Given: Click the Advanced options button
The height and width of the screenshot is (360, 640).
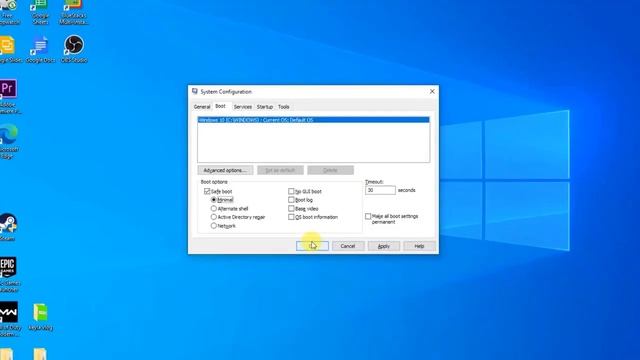Looking at the screenshot, I should tap(225, 170).
